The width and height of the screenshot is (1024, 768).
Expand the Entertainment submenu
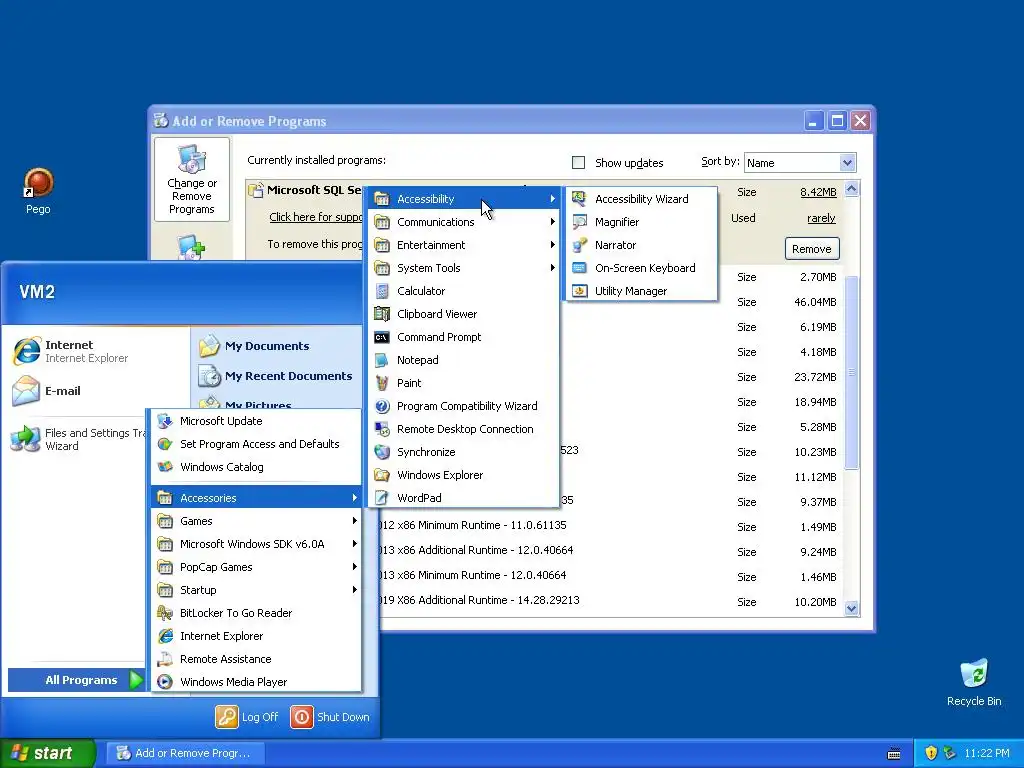(x=463, y=245)
